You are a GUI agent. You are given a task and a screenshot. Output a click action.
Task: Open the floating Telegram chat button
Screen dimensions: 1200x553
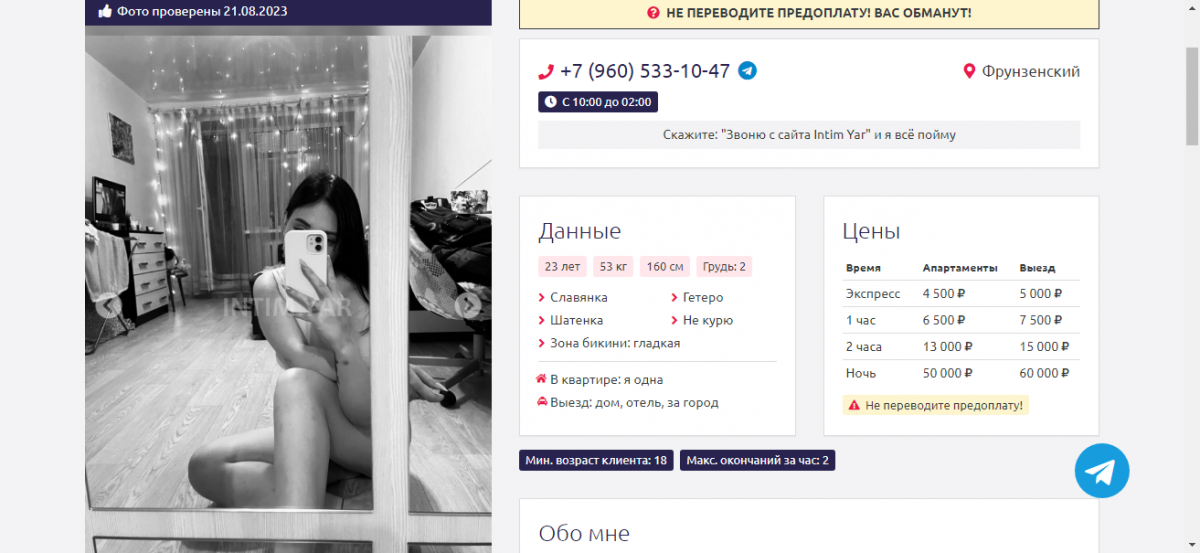[1102, 471]
